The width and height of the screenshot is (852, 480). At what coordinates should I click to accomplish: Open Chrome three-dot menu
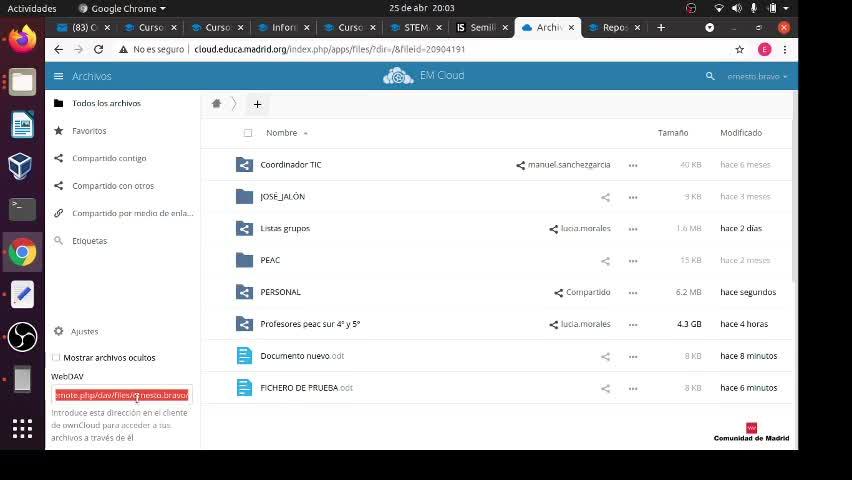tap(785, 49)
